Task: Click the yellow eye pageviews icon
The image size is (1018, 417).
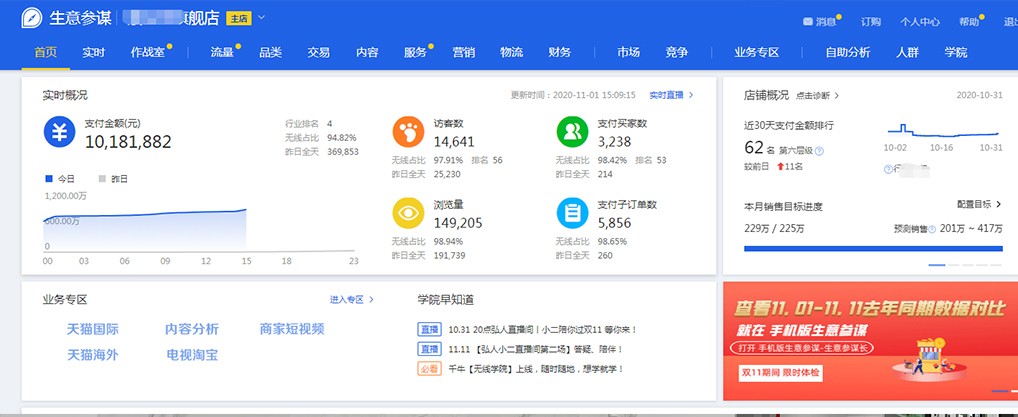Action: [x=408, y=213]
